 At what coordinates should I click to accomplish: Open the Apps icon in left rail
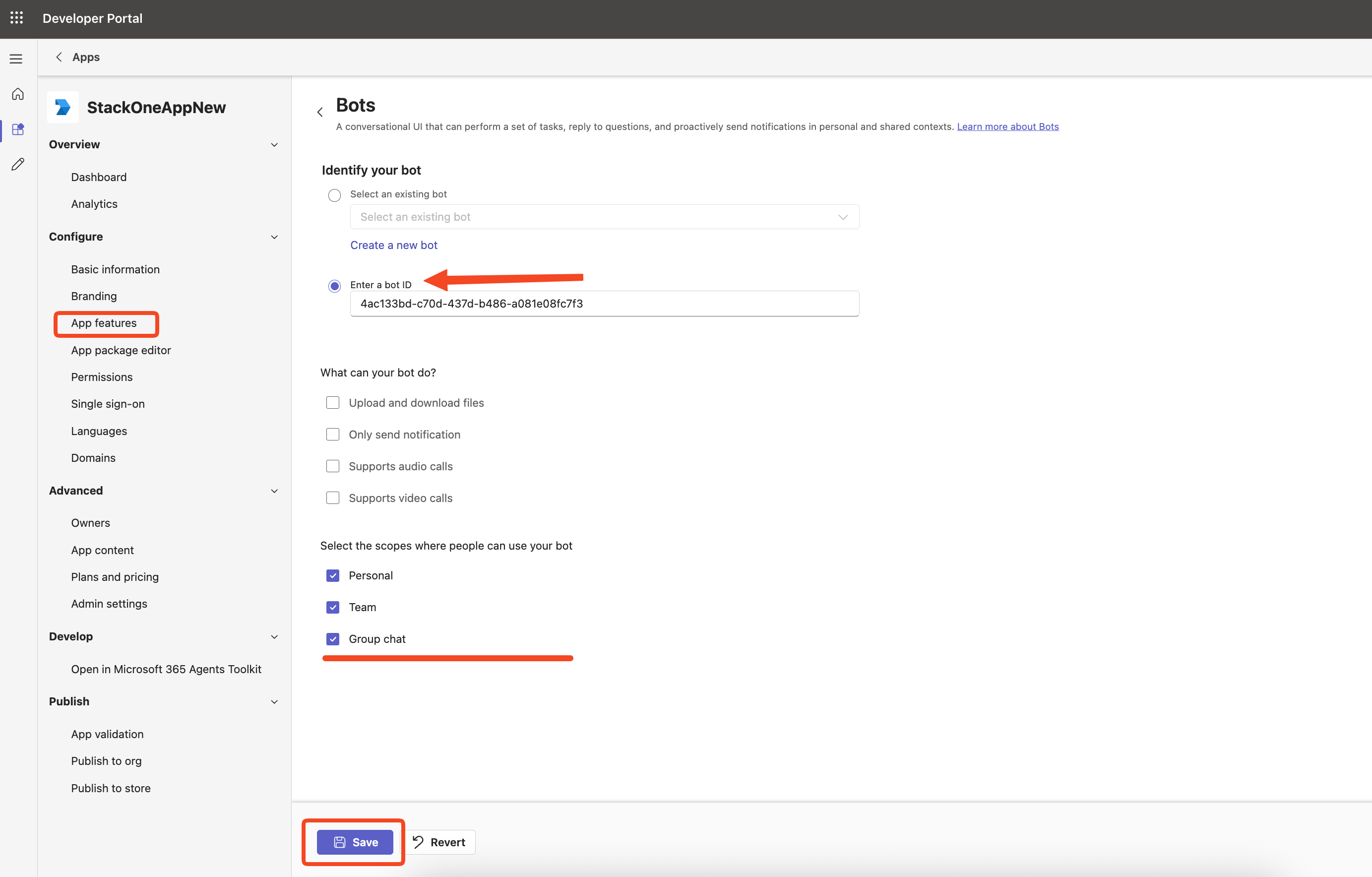coord(18,129)
